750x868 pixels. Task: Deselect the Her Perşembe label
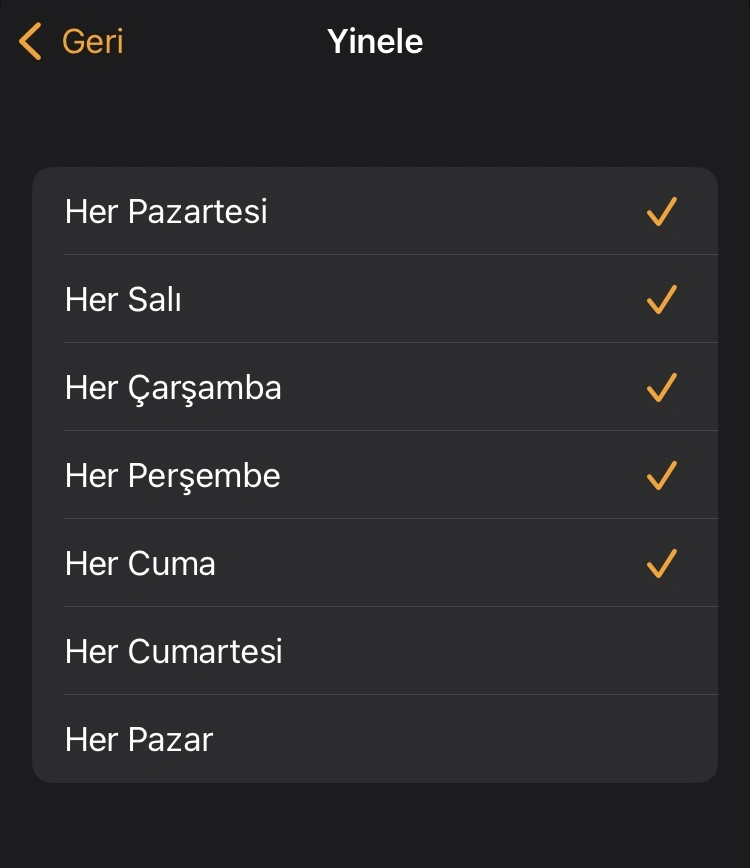coord(173,476)
